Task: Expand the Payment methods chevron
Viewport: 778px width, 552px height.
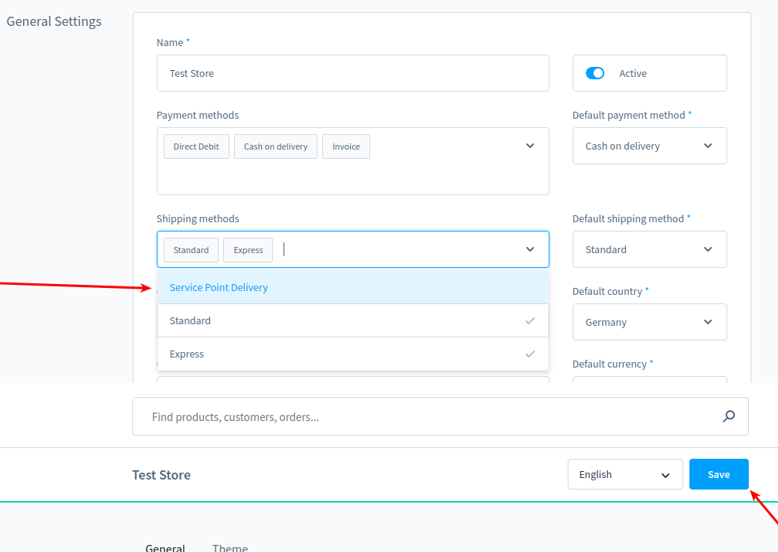Action: point(530,146)
